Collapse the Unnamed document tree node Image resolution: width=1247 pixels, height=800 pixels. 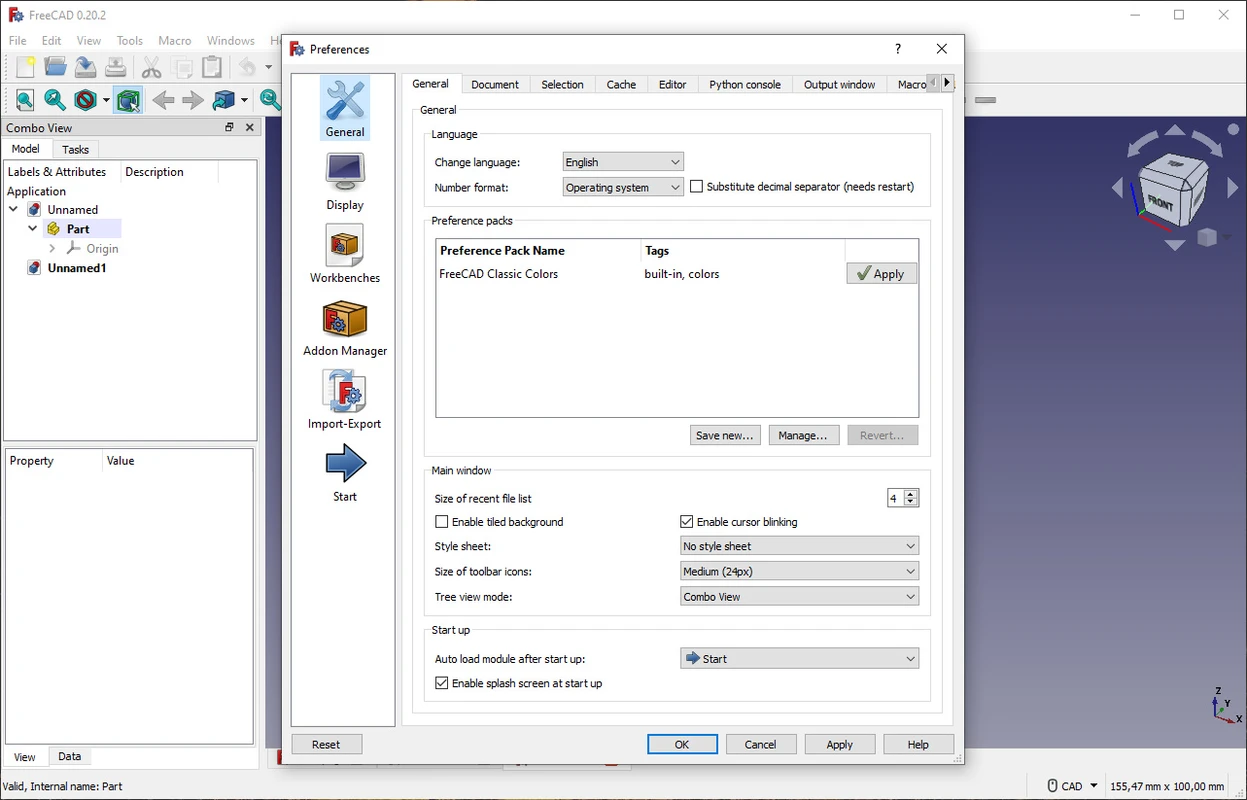point(14,210)
